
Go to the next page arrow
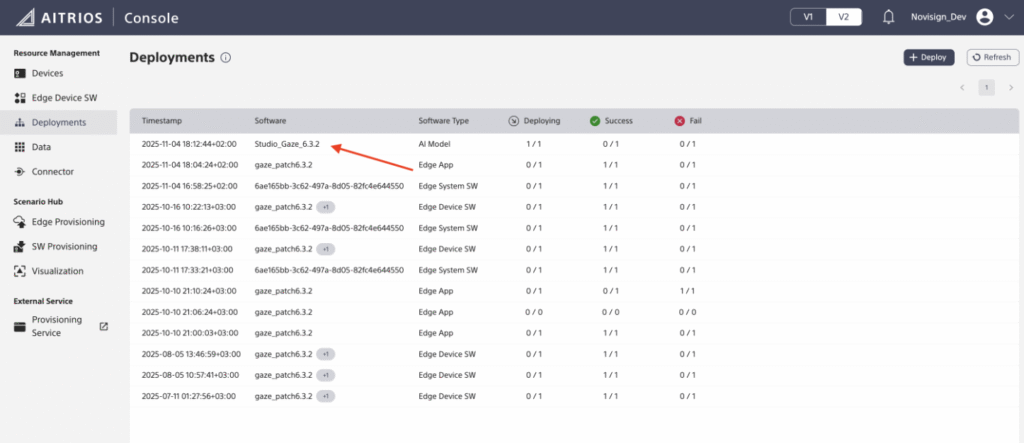pyautogui.click(x=1010, y=88)
